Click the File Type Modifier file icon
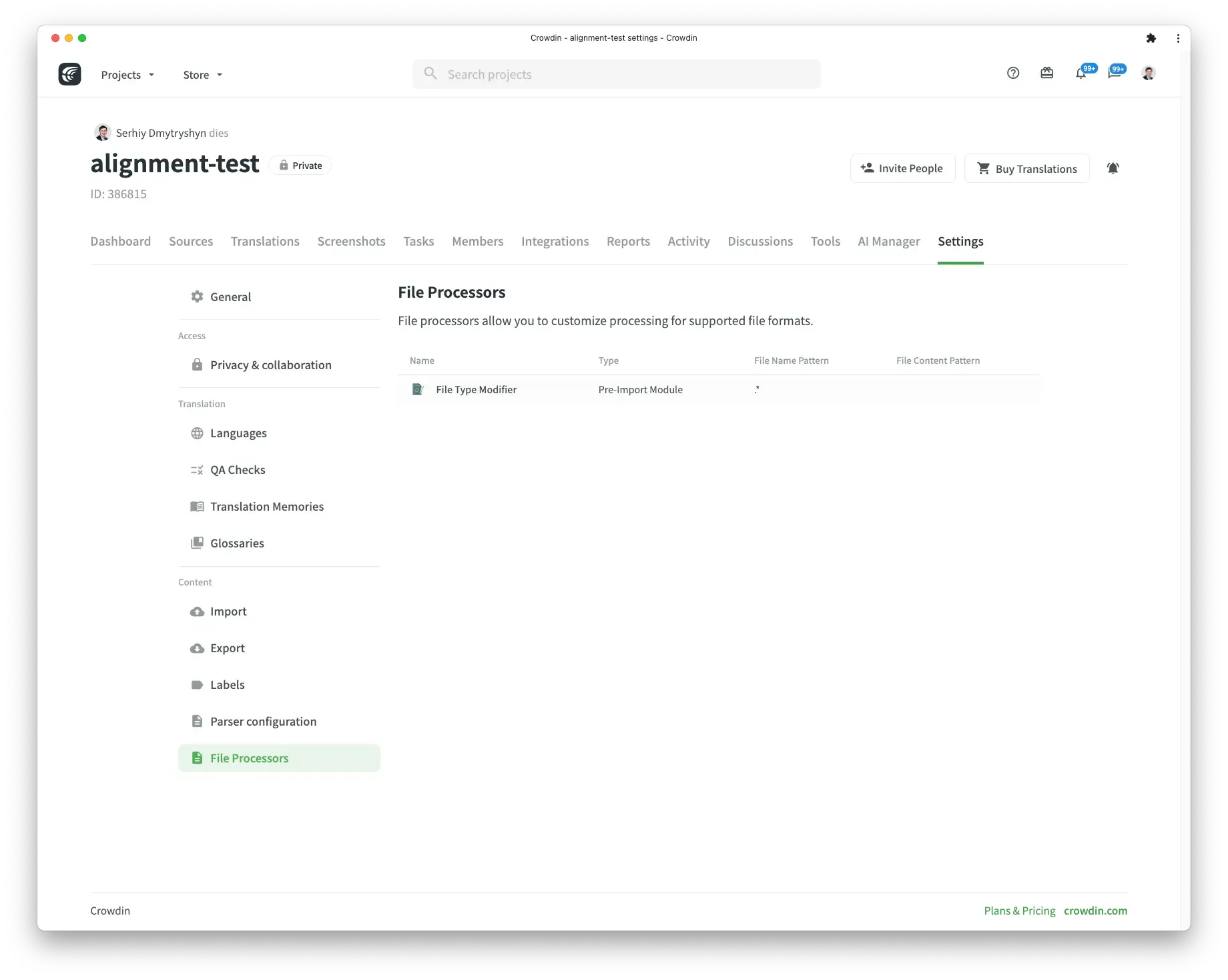 coord(417,389)
